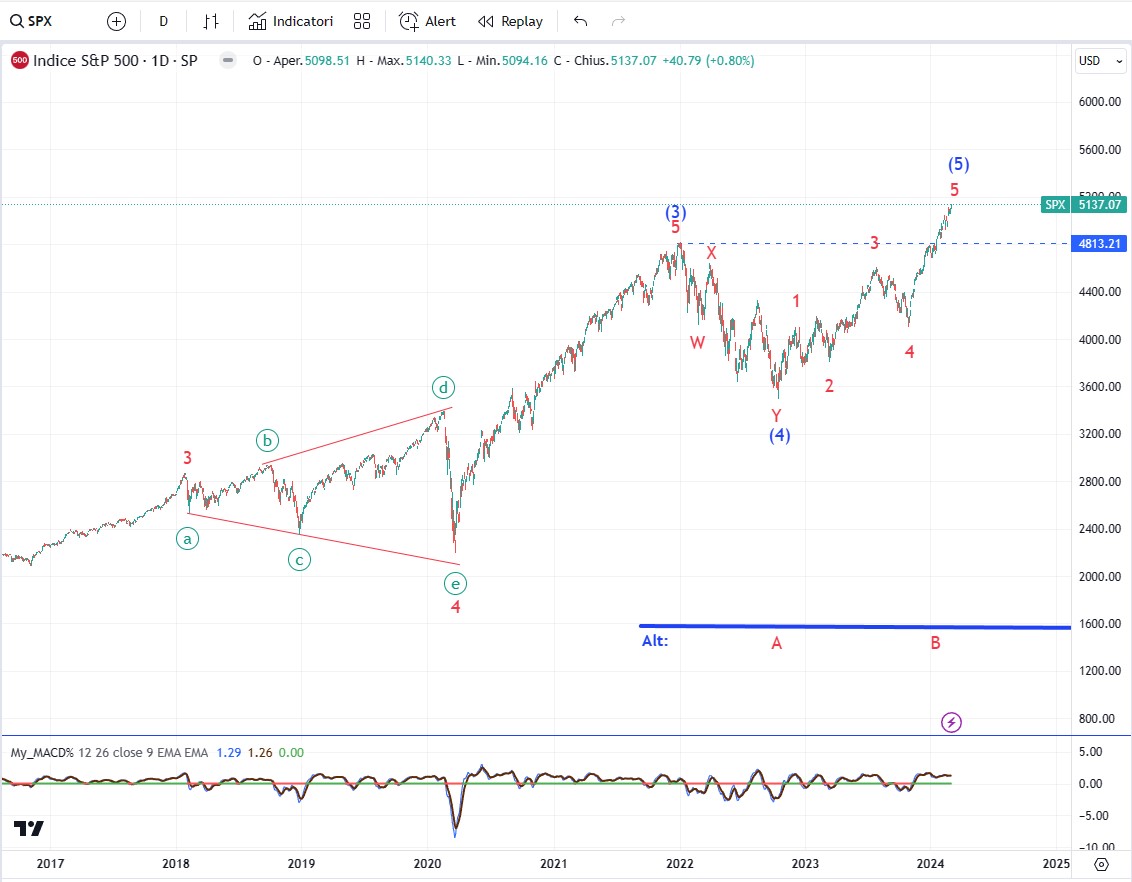Toggle the gray symbol status pill
The height and width of the screenshot is (882, 1132).
pos(227,61)
